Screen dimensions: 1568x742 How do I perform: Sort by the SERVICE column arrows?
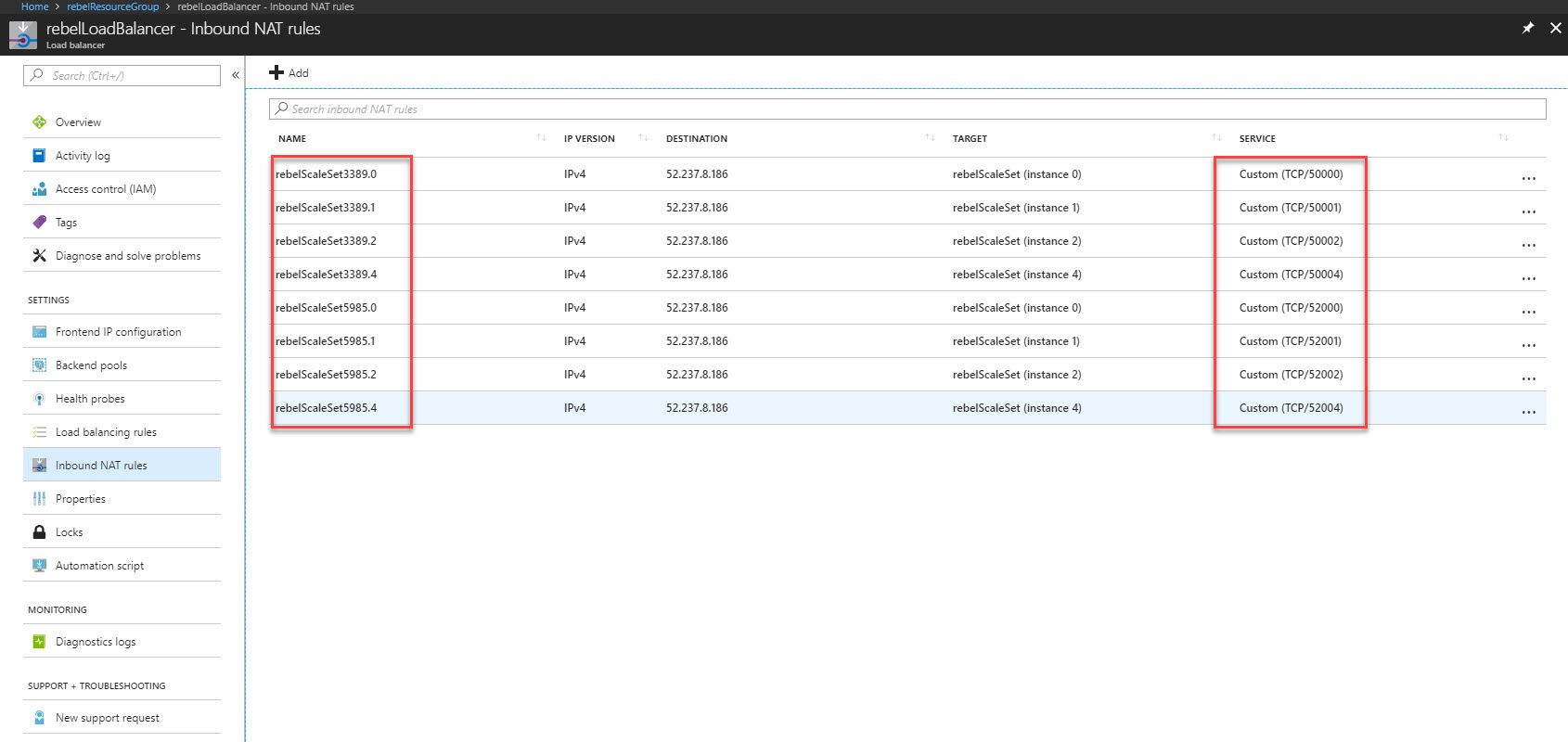[1503, 137]
